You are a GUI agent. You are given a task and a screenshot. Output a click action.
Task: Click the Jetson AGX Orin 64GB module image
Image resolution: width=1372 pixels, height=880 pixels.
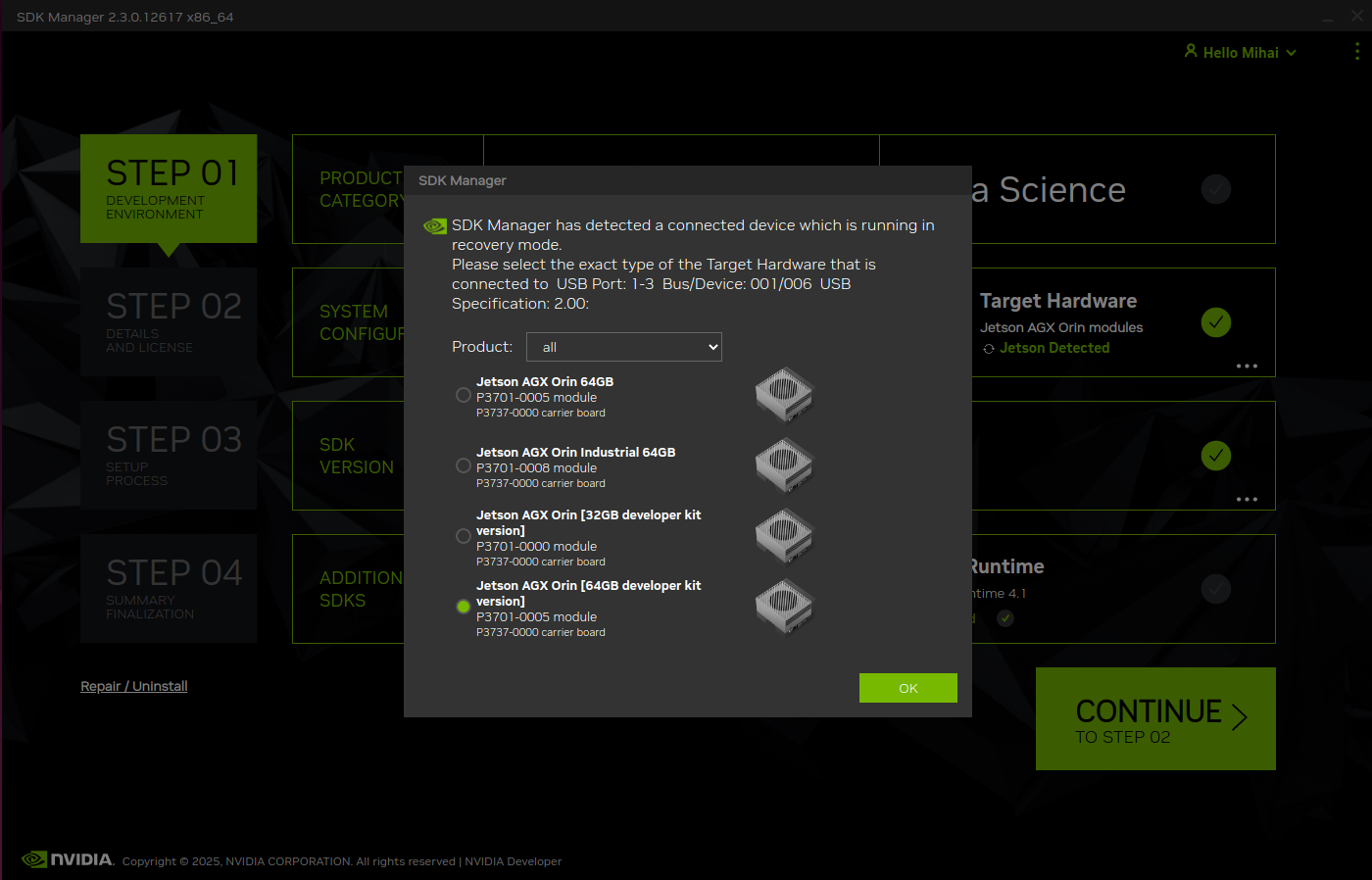784,394
